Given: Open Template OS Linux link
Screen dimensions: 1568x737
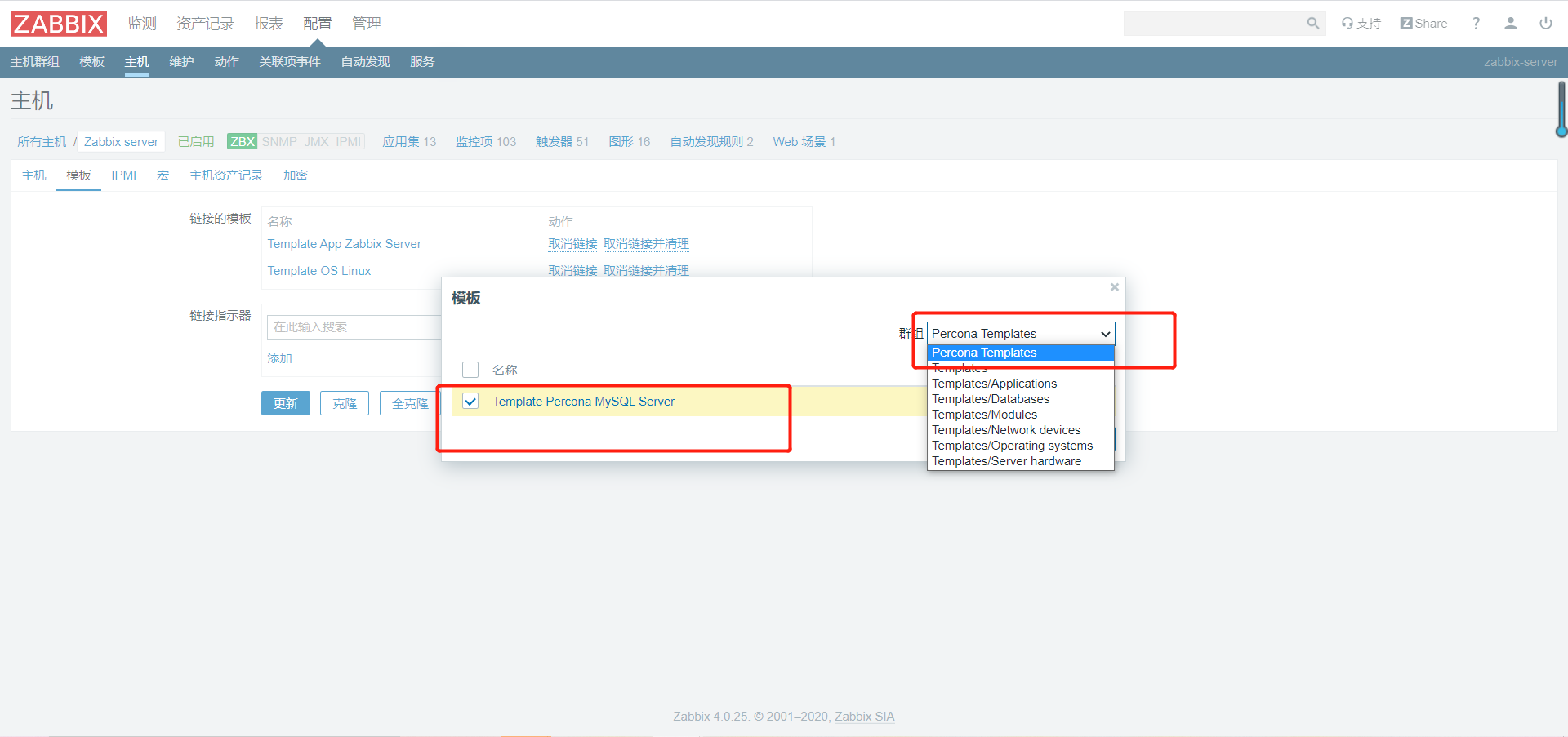Looking at the screenshot, I should tap(319, 271).
